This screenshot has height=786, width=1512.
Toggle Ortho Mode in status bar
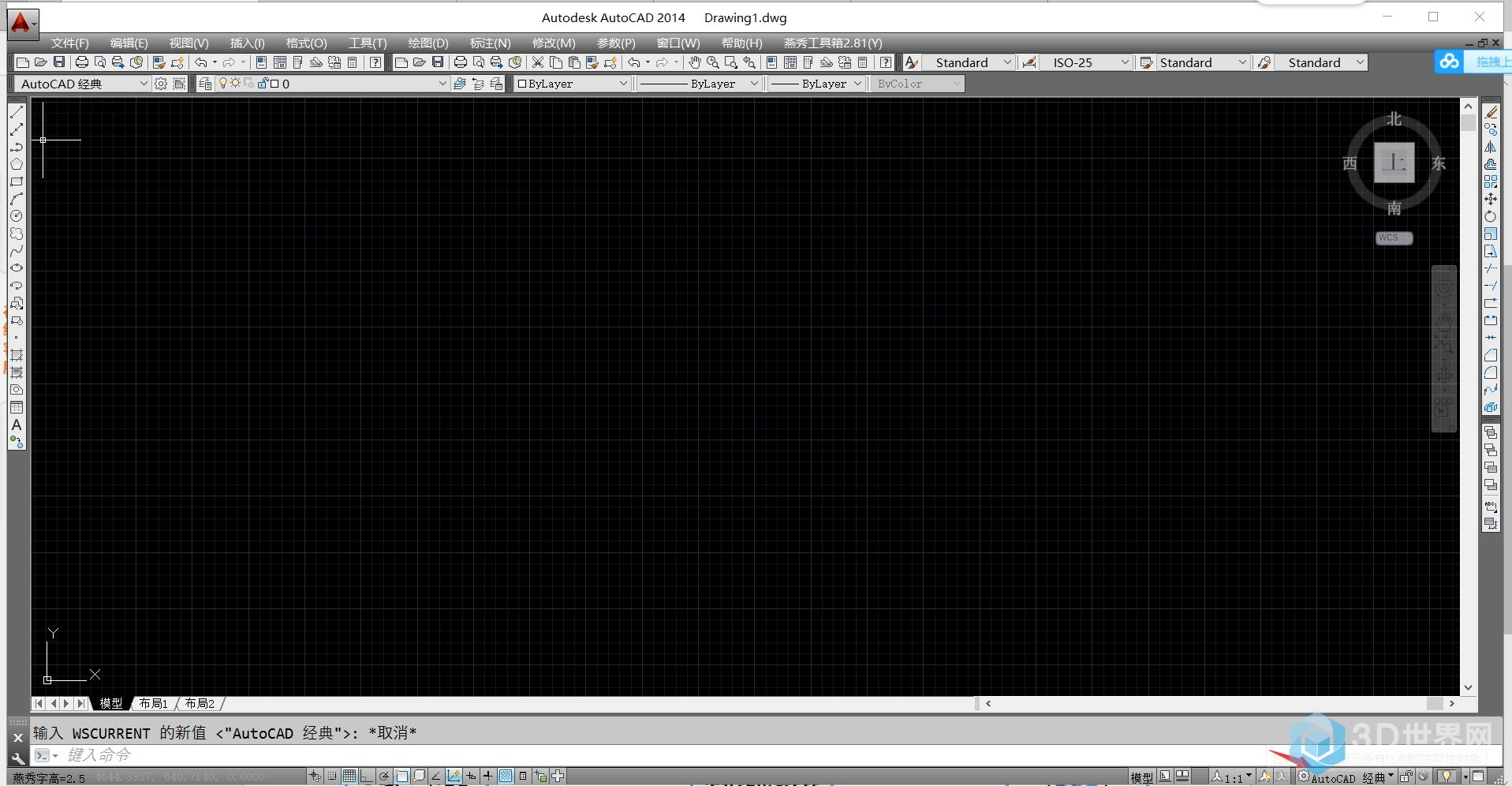[367, 777]
